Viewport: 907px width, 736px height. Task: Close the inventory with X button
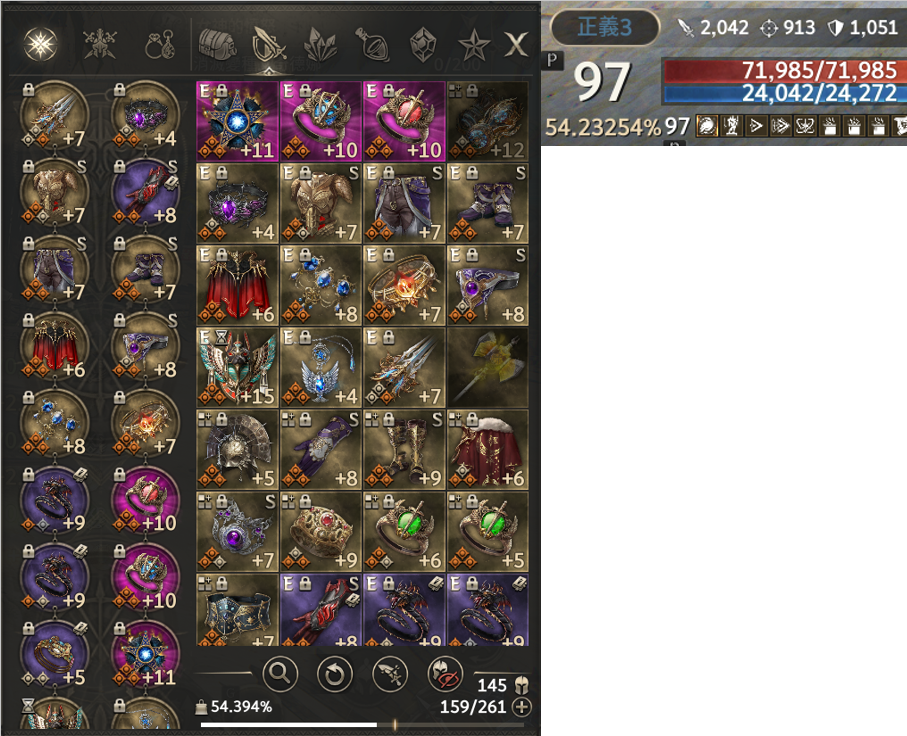click(515, 45)
